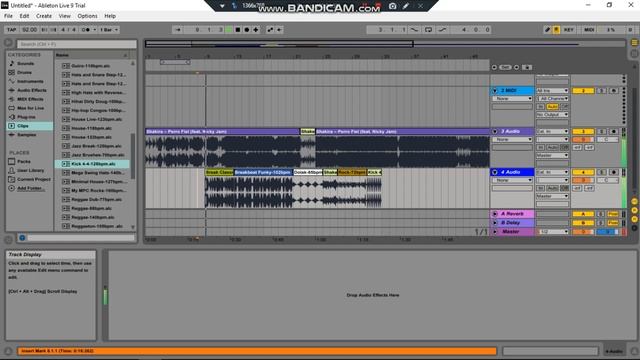The image size is (640, 360).
Task: Open Current Project under Places
Action: 33,179
